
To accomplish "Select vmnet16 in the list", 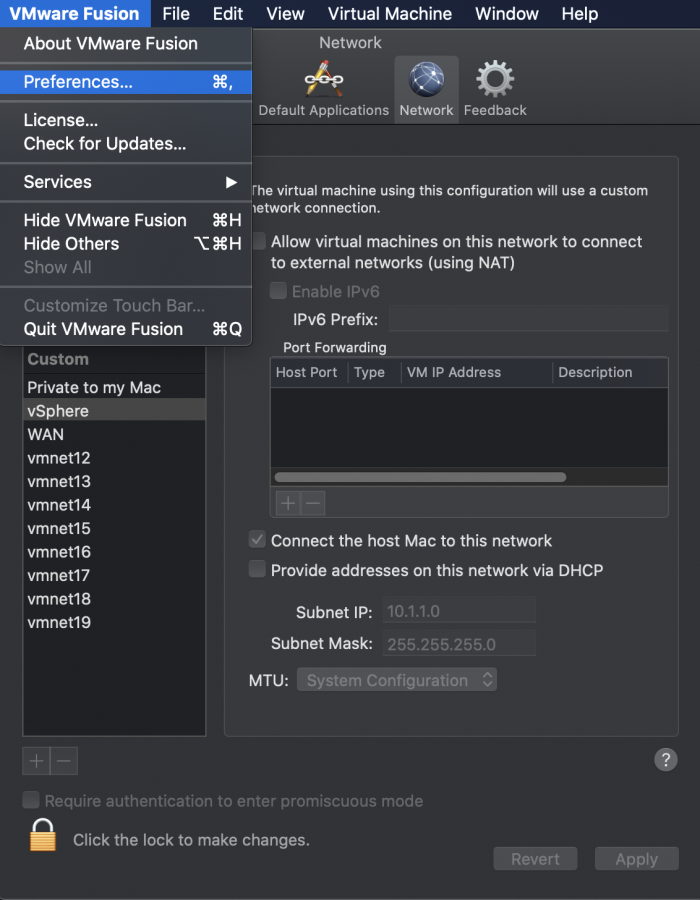I will pyautogui.click(x=114, y=552).
